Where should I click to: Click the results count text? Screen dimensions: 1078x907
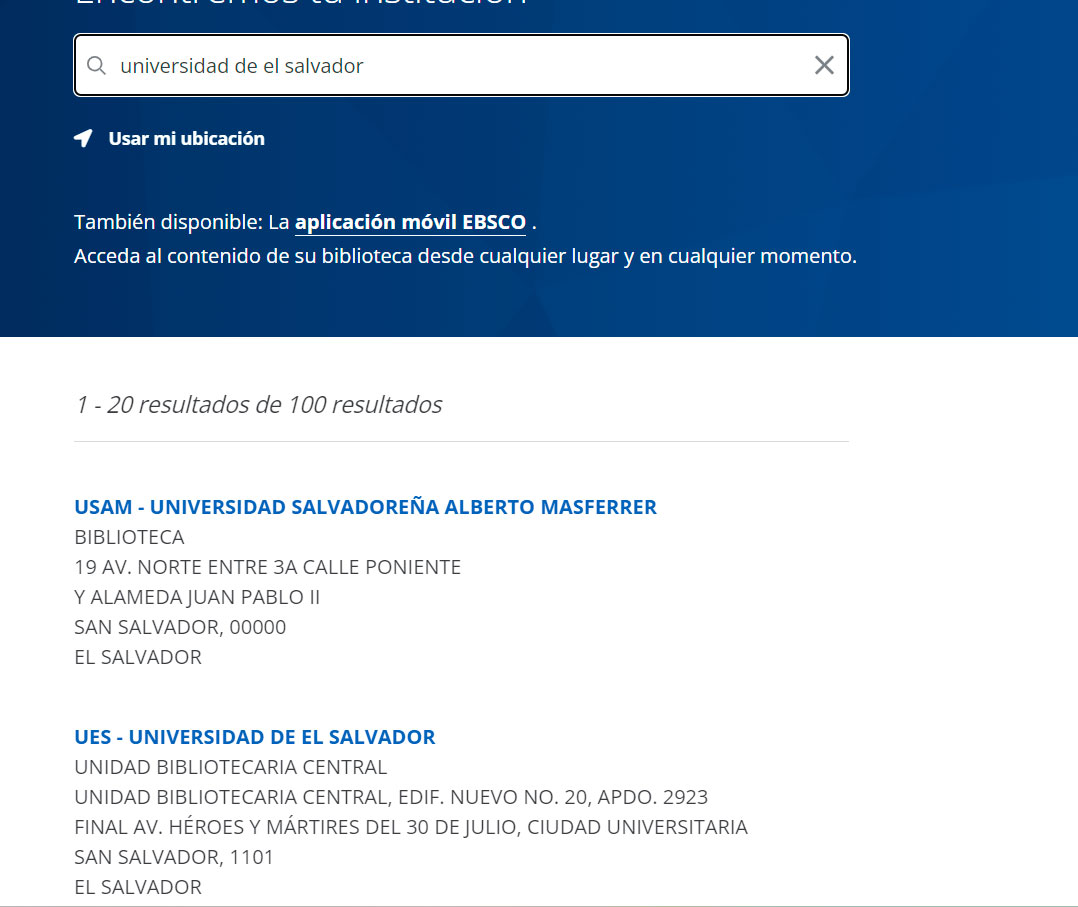pyautogui.click(x=258, y=404)
